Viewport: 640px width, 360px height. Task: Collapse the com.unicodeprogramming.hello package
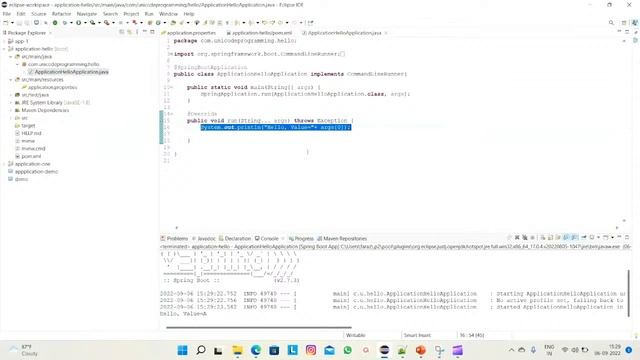pos(18,64)
